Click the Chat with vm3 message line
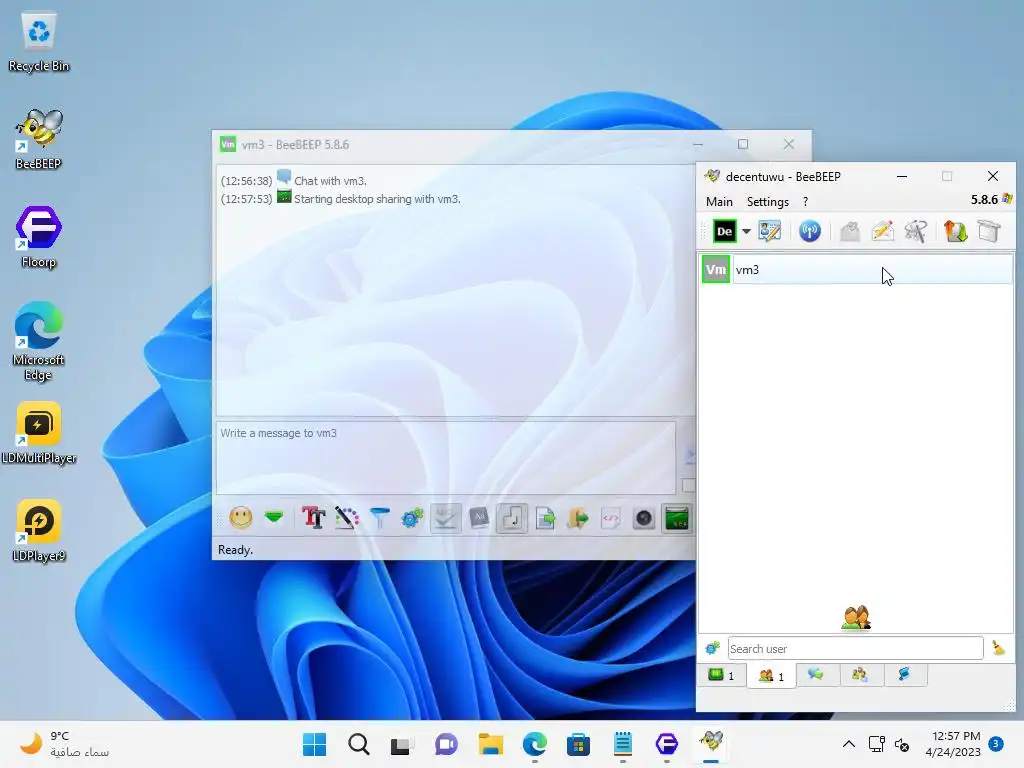This screenshot has width=1024, height=768. (x=330, y=181)
